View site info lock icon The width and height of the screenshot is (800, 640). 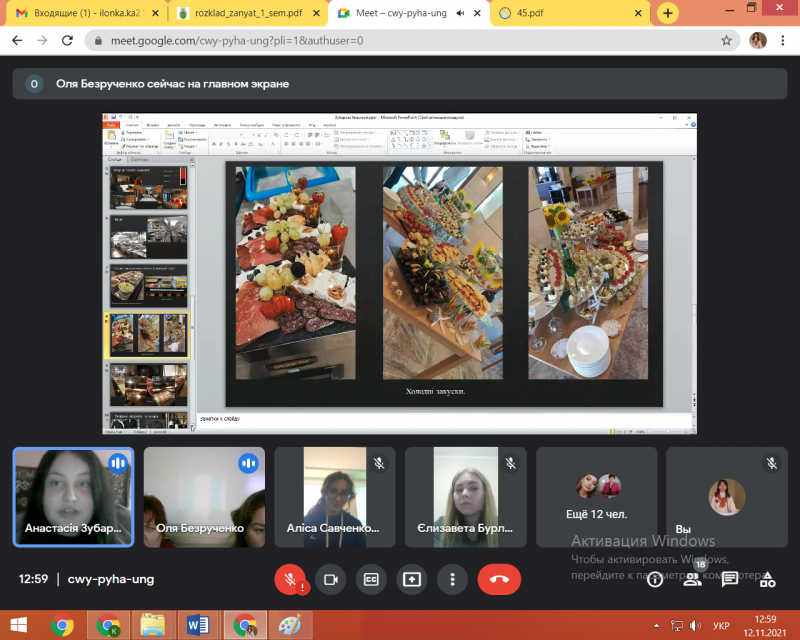tap(98, 40)
